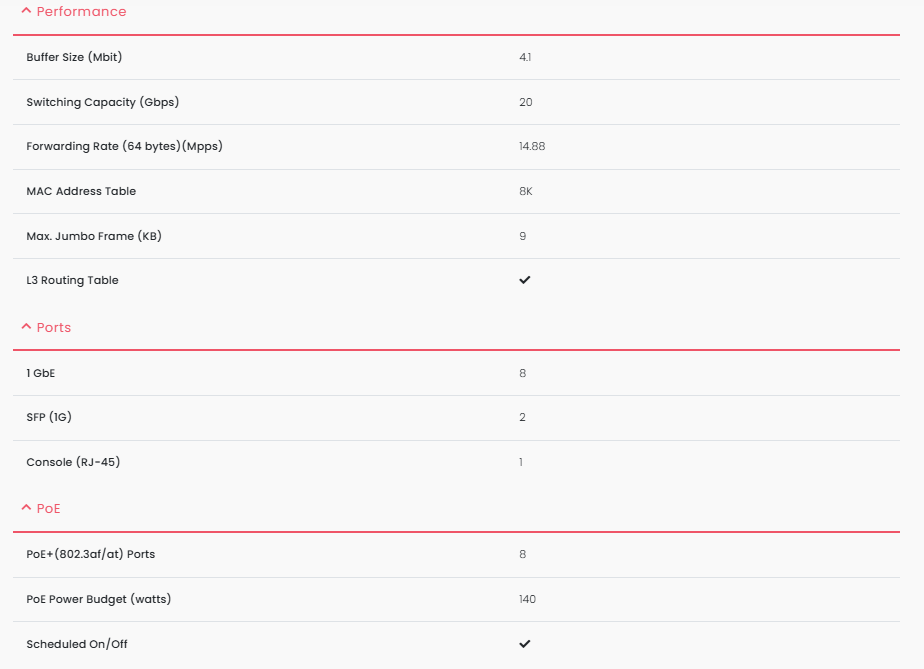924x669 pixels.
Task: Select the 1 GbE row label
Action: coord(41,373)
